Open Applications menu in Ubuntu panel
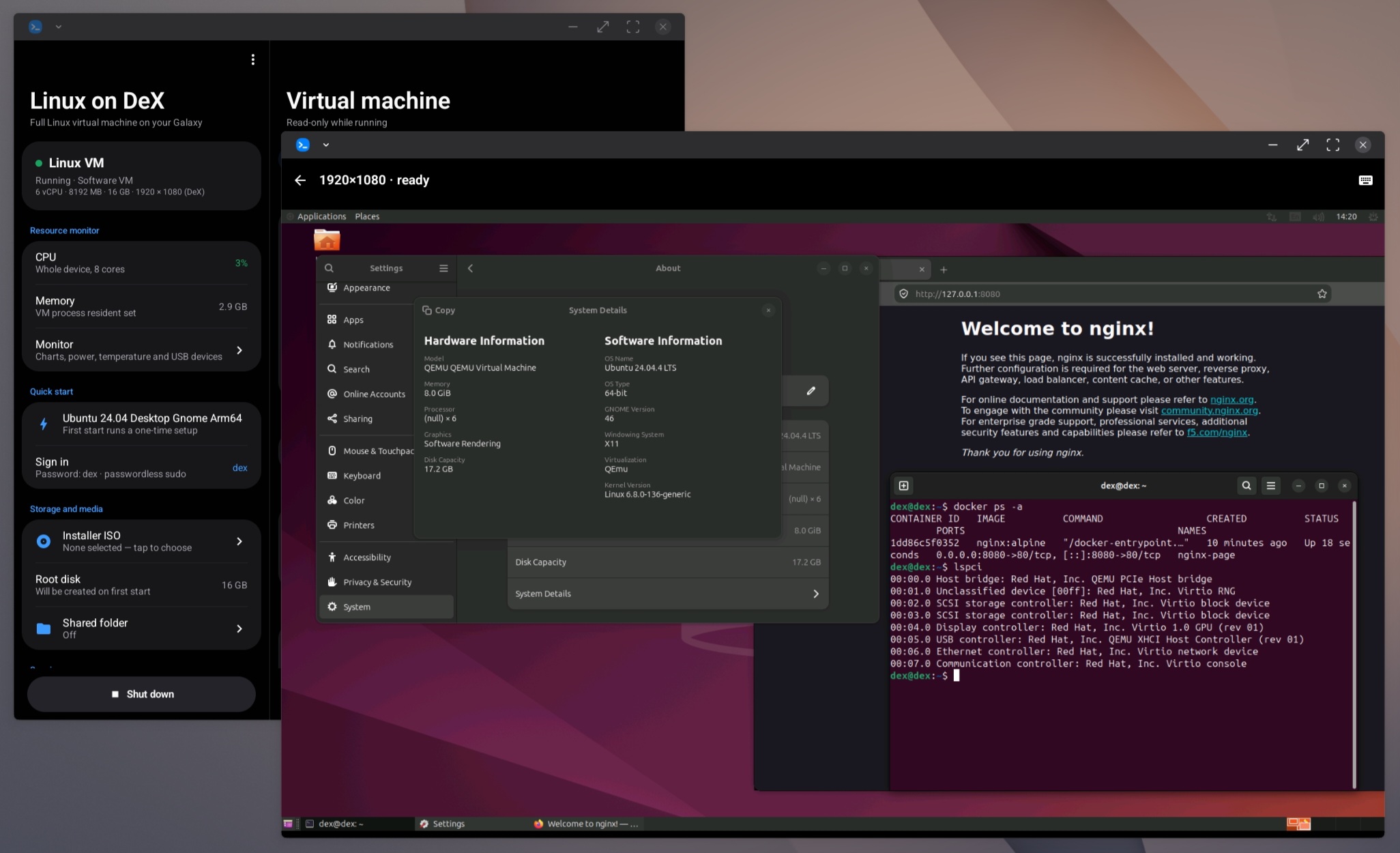This screenshot has width=1400, height=853. click(321, 216)
